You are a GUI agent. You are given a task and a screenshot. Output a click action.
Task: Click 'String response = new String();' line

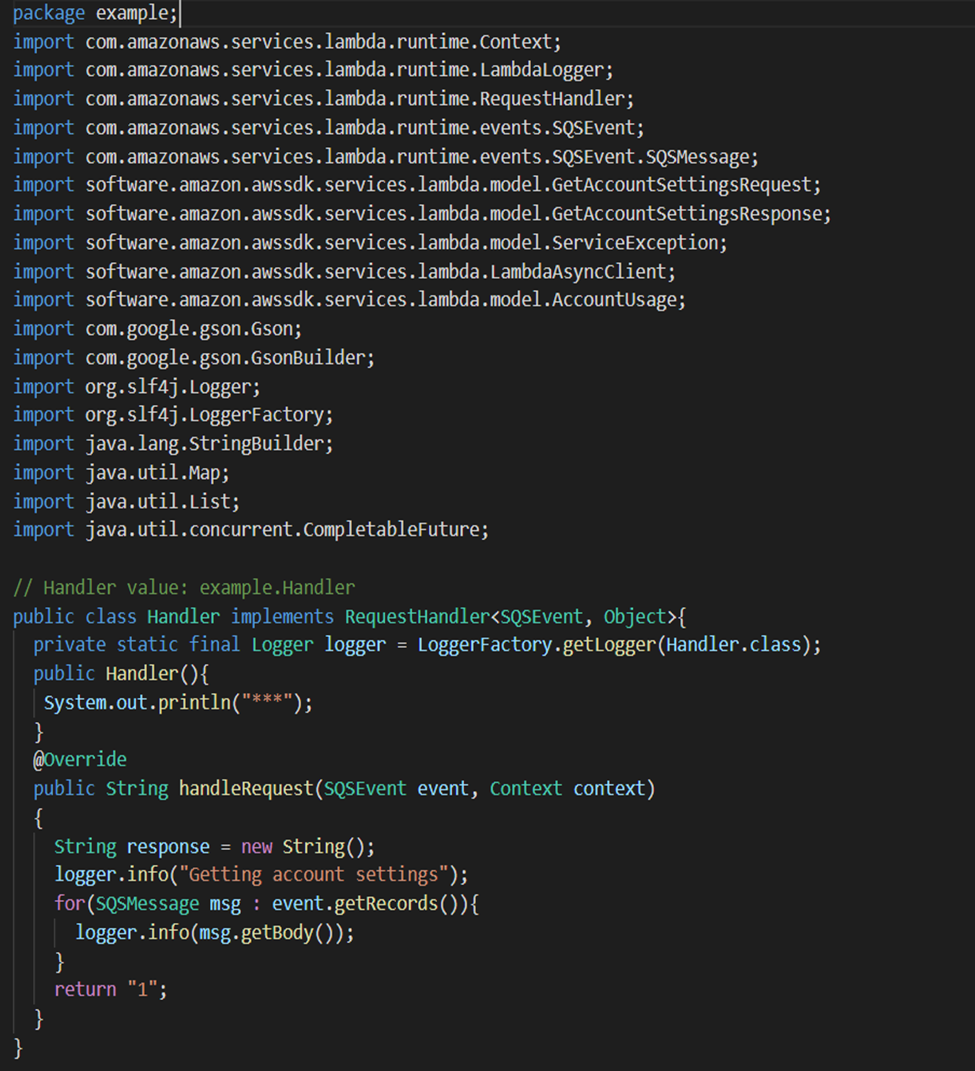(x=215, y=847)
